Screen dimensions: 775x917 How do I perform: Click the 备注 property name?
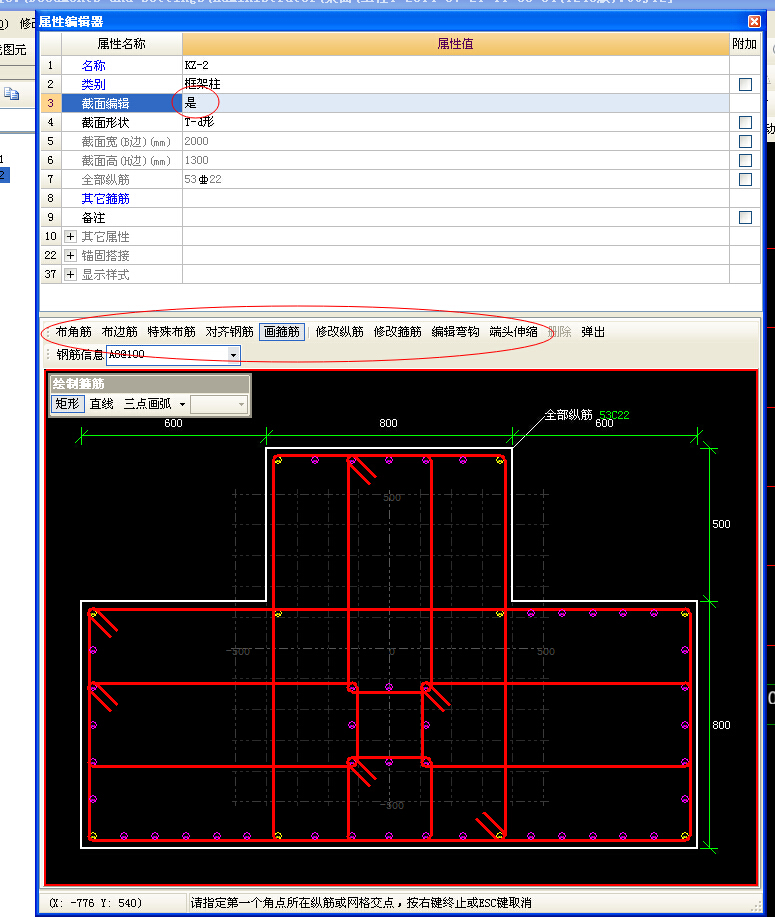(94, 218)
